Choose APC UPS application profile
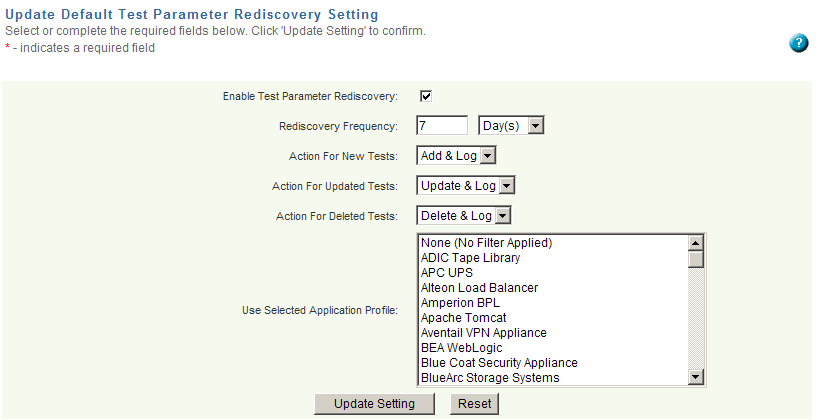This screenshot has width=816, height=420. pyautogui.click(x=447, y=273)
